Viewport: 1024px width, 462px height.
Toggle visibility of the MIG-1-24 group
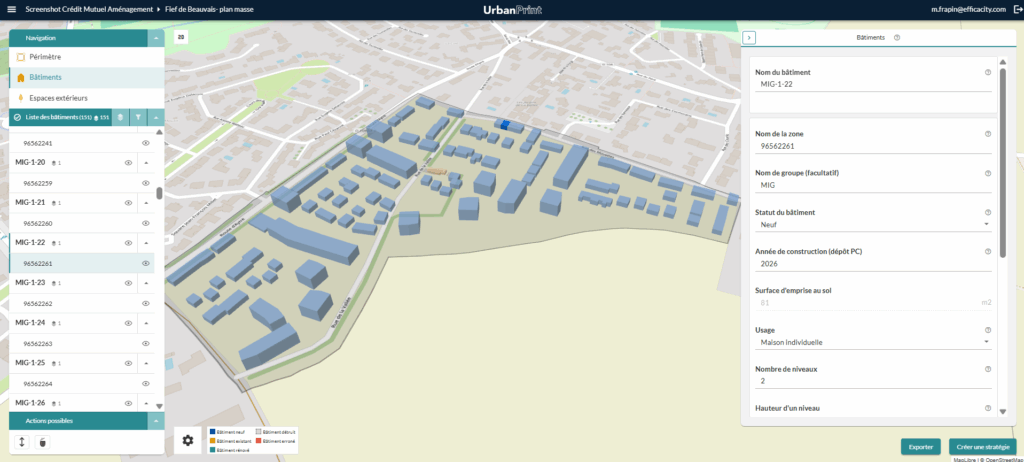pyautogui.click(x=128, y=323)
